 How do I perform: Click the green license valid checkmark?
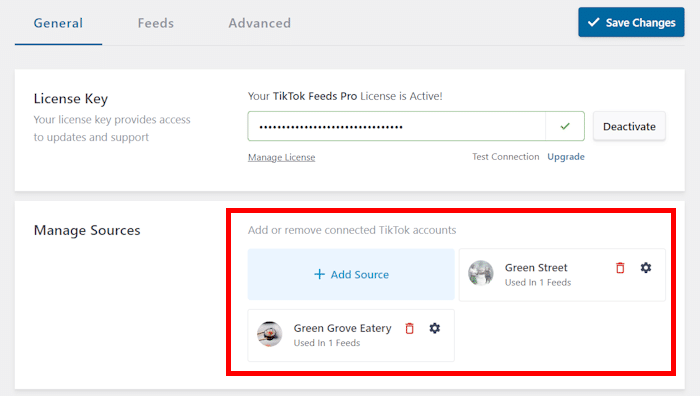click(x=565, y=126)
